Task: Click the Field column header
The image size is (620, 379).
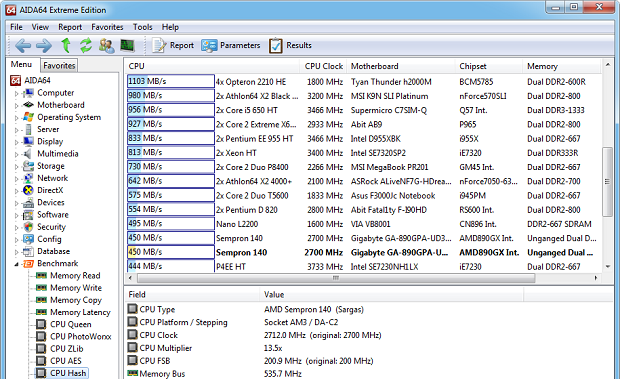Action: click(192, 295)
